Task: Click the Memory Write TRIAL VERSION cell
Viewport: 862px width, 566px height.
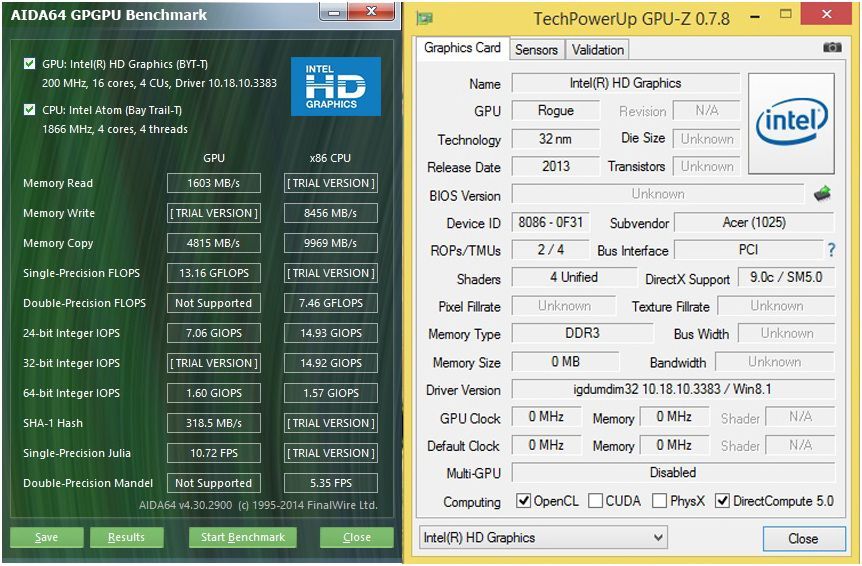Action: pyautogui.click(x=214, y=213)
